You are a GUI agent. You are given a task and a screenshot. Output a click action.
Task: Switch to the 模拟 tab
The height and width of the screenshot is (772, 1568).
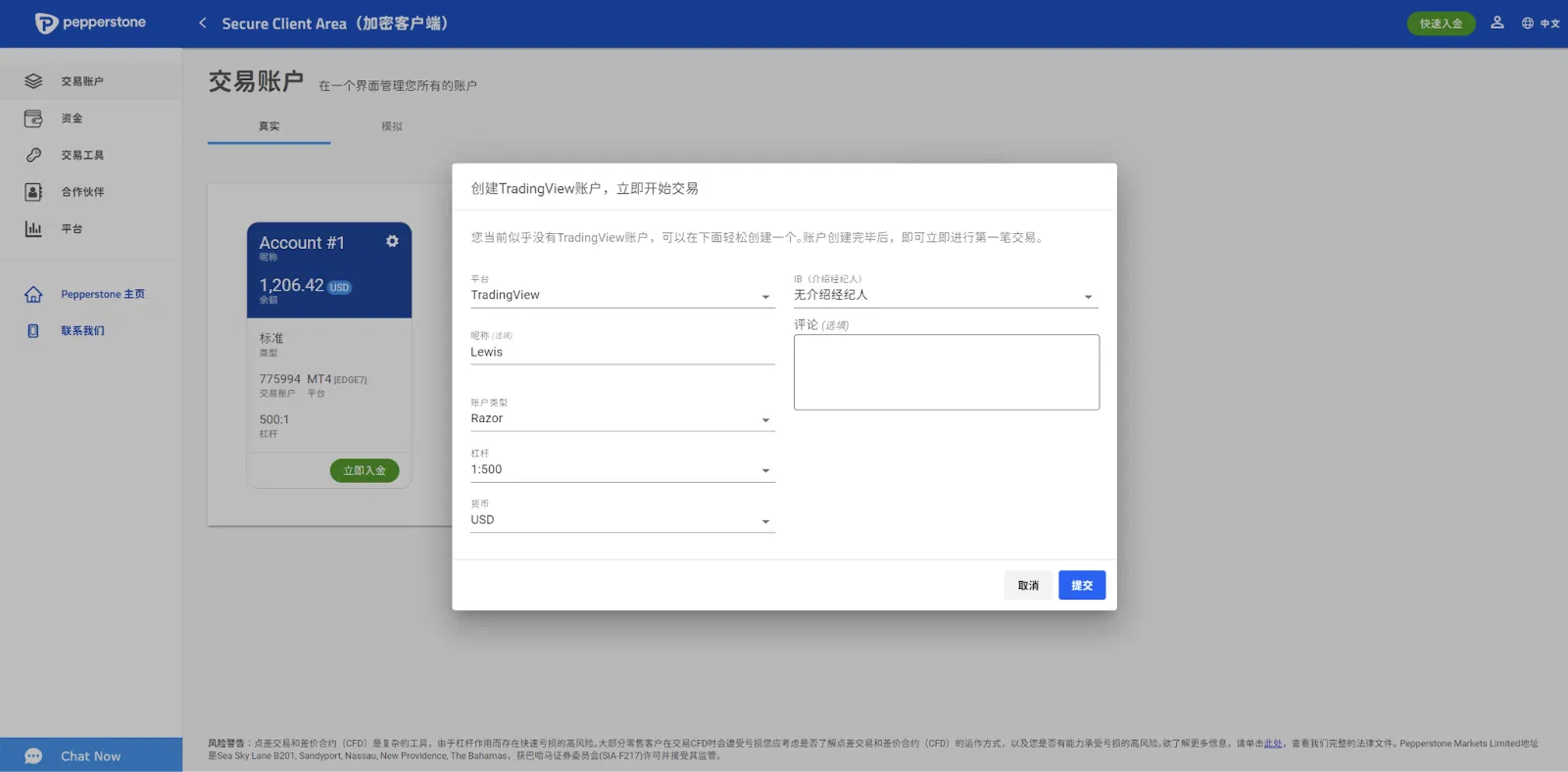click(392, 126)
